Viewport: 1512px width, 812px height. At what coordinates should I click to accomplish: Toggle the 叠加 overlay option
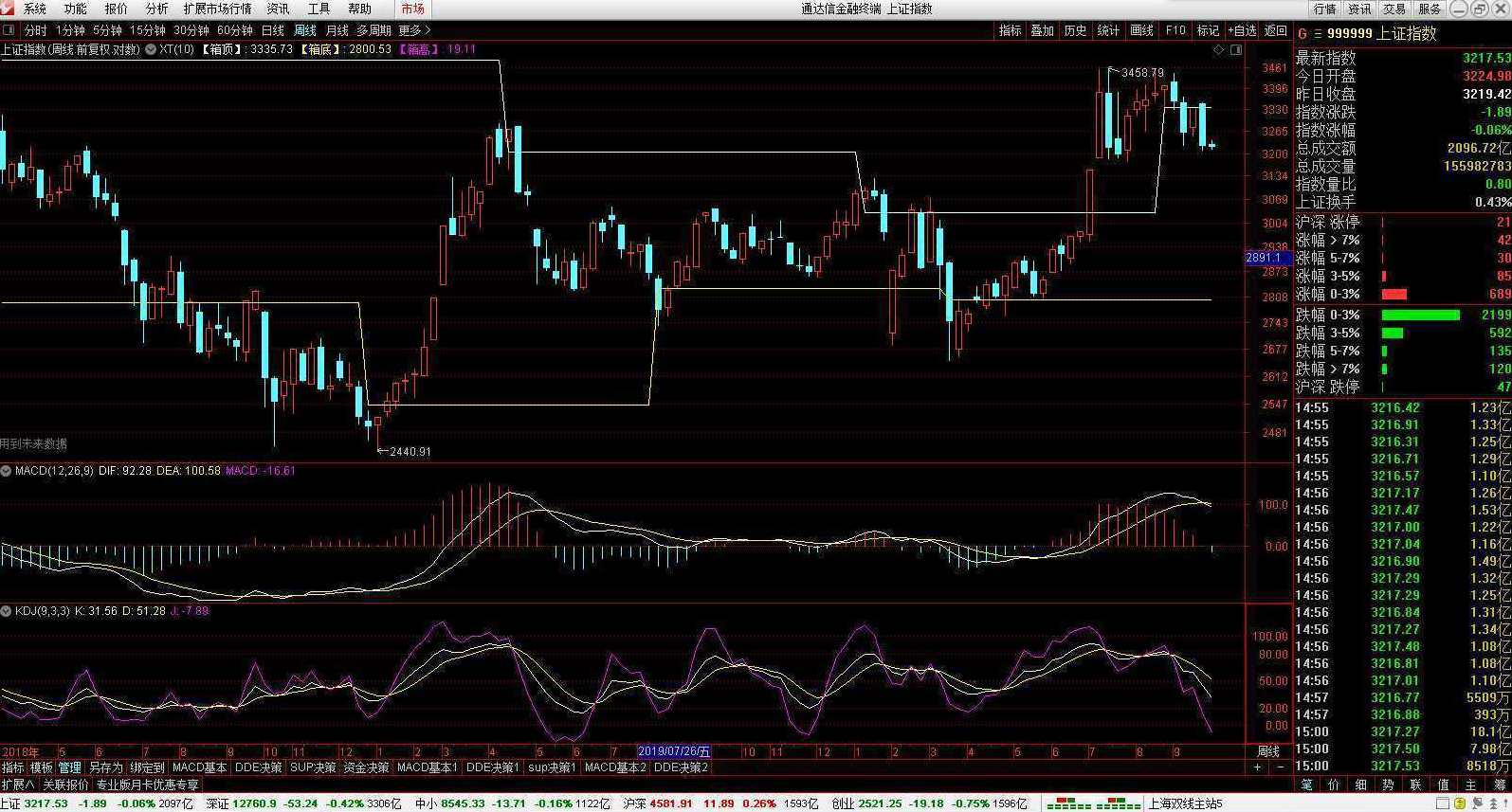point(1042,30)
